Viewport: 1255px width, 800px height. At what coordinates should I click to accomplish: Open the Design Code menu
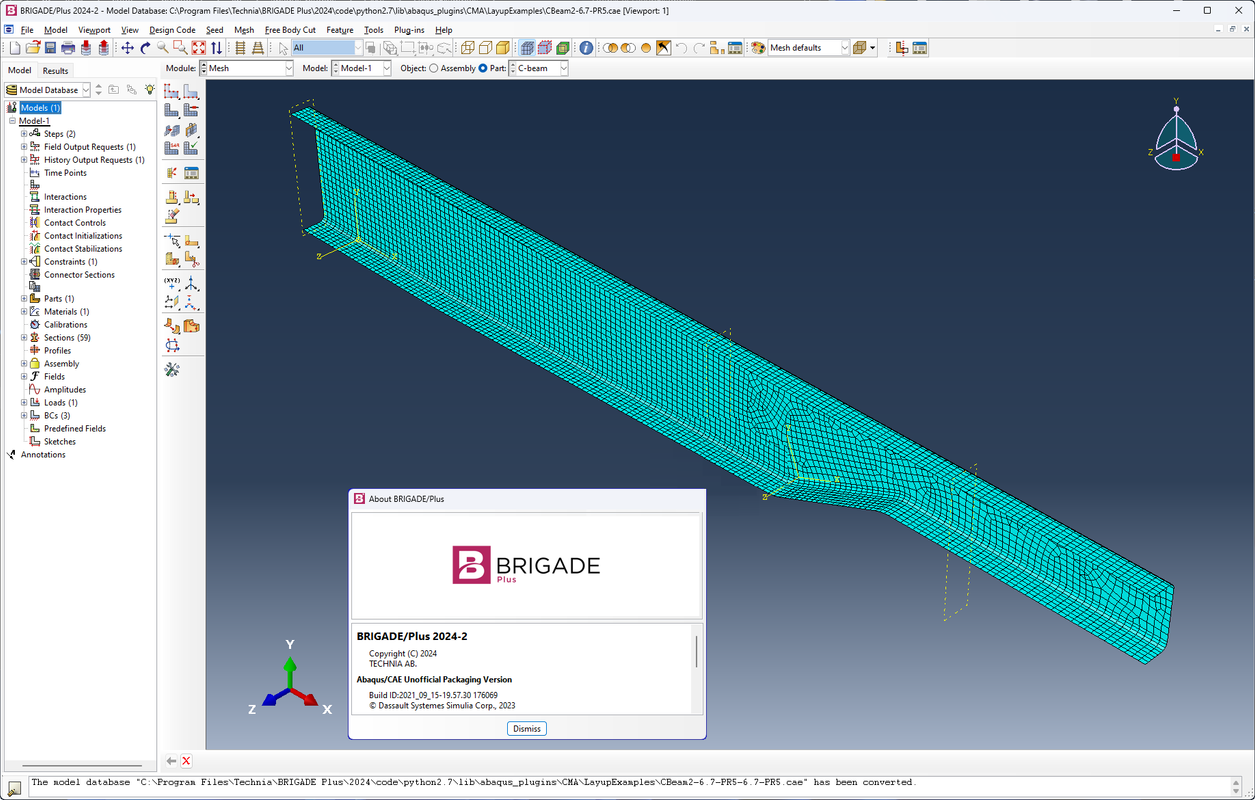[172, 30]
